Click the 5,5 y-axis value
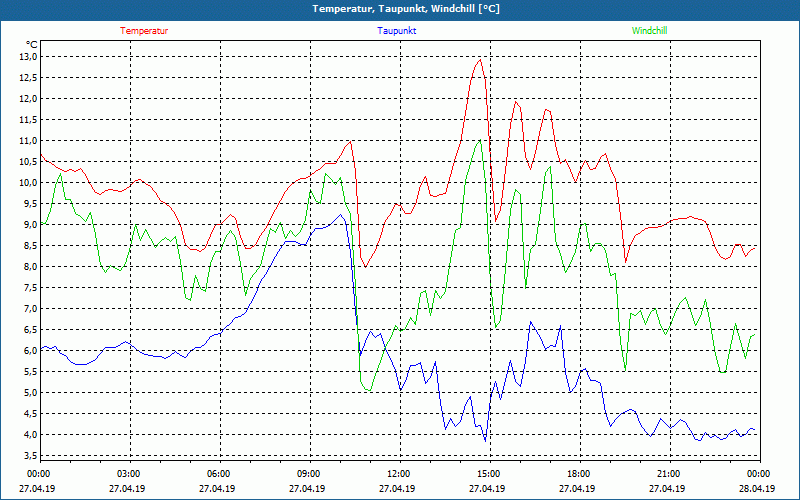Viewport: 800px width, 500px height. click(x=31, y=371)
